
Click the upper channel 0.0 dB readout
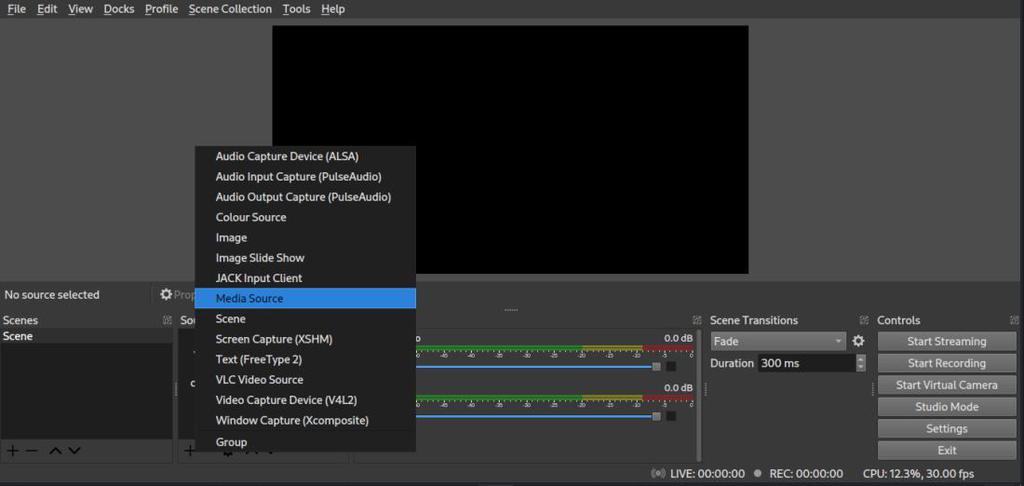pos(678,338)
